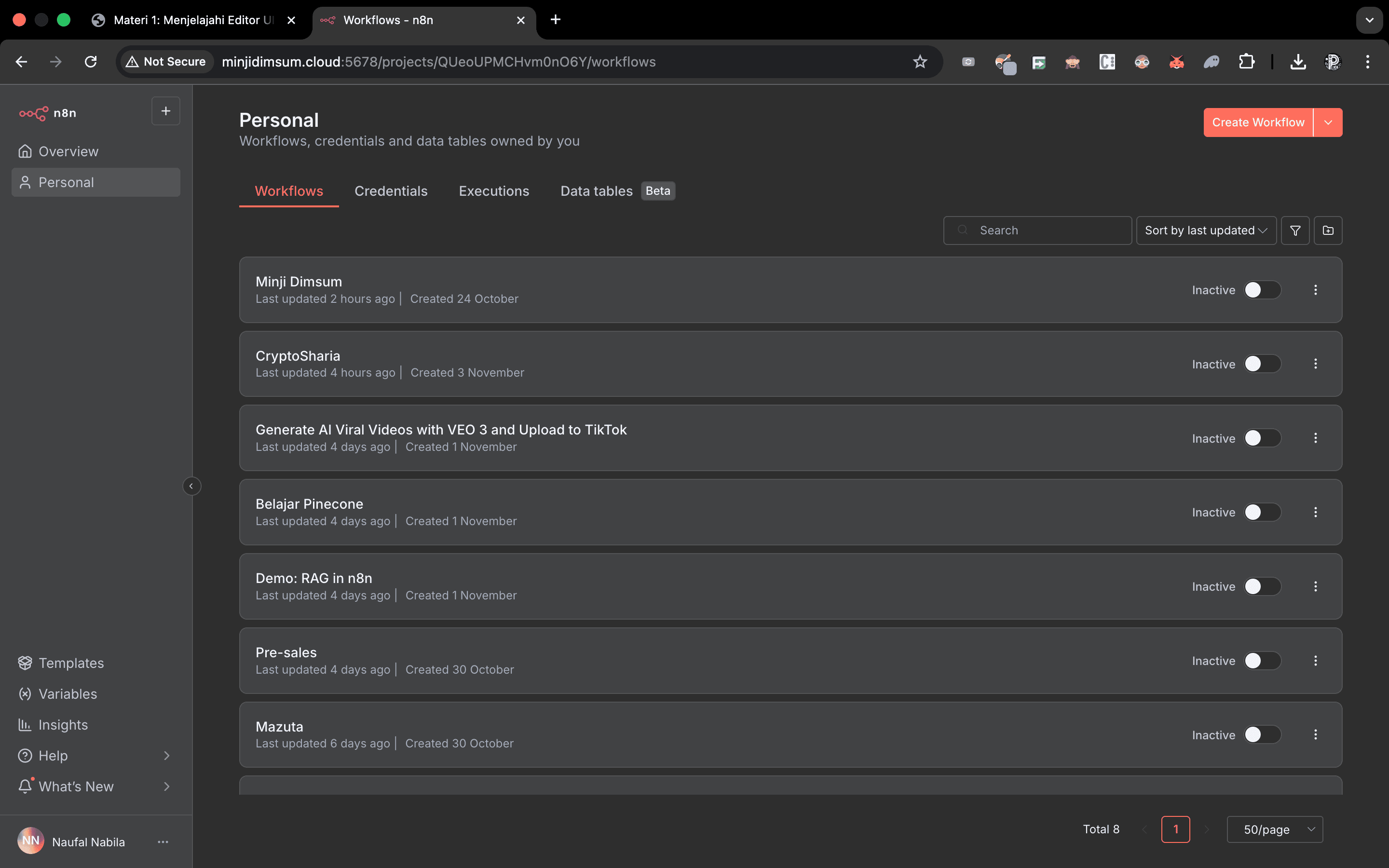1389x868 pixels.
Task: Open the Data tables Beta tab
Action: 617,191
